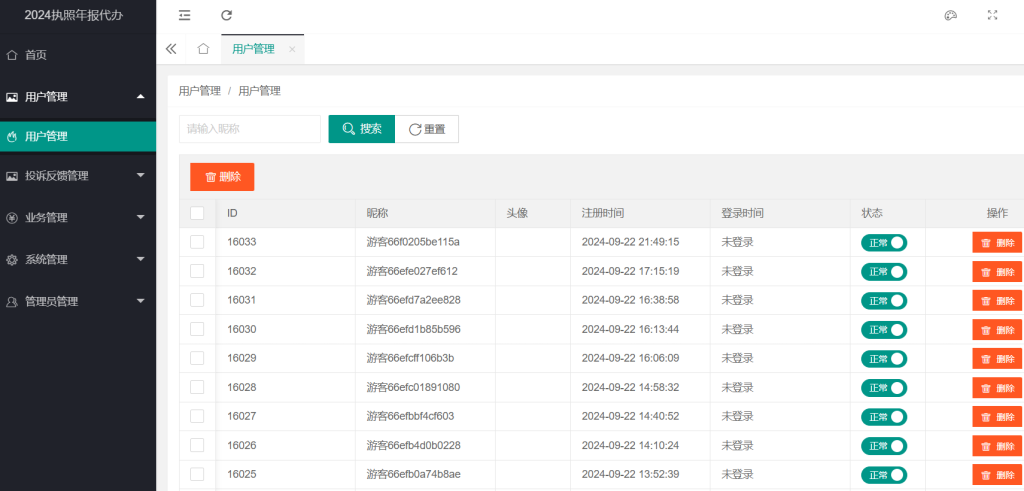Click the refresh page icon
The image size is (1024, 491).
click(x=227, y=15)
